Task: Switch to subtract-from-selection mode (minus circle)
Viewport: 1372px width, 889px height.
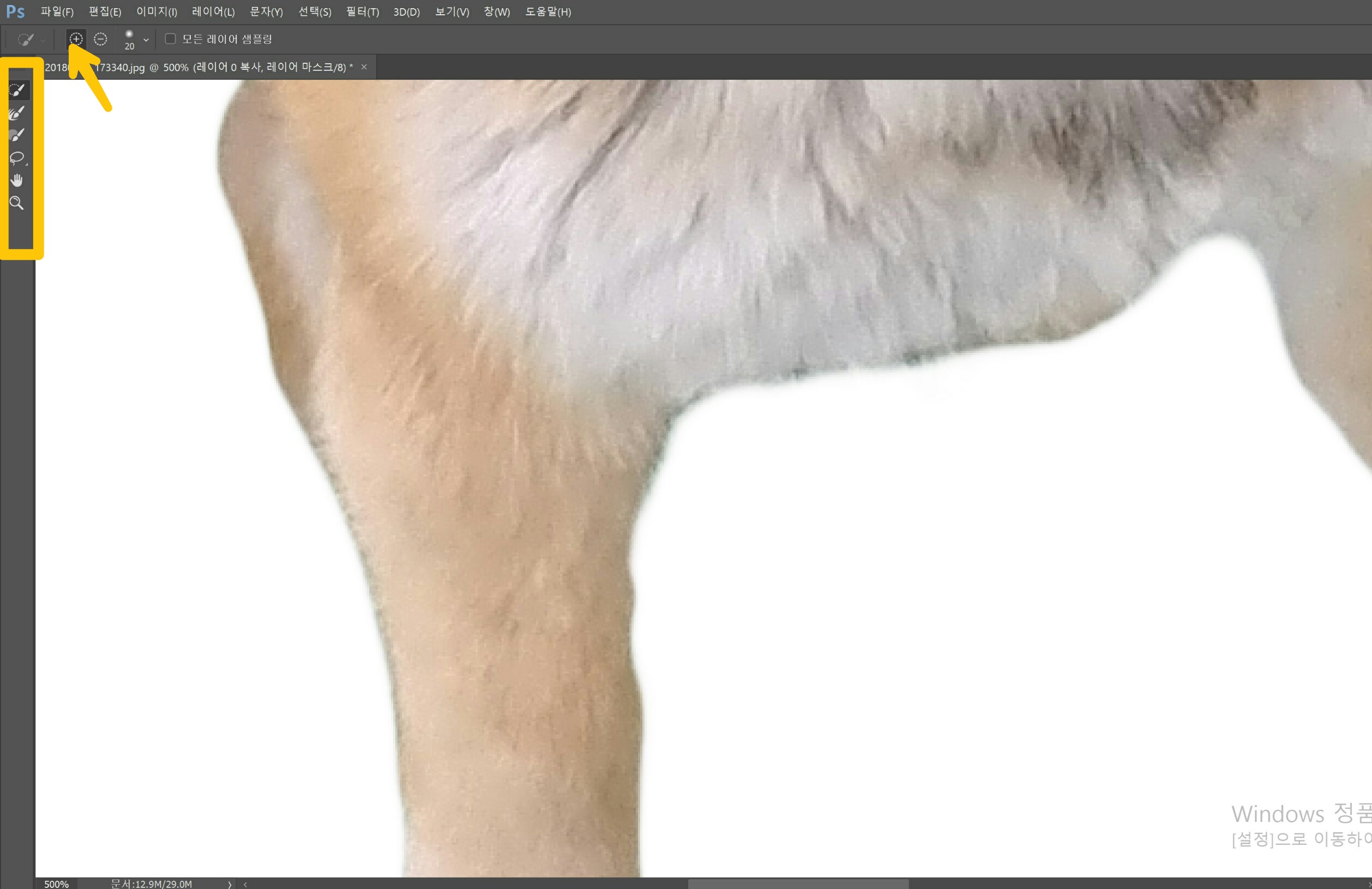Action: [100, 39]
